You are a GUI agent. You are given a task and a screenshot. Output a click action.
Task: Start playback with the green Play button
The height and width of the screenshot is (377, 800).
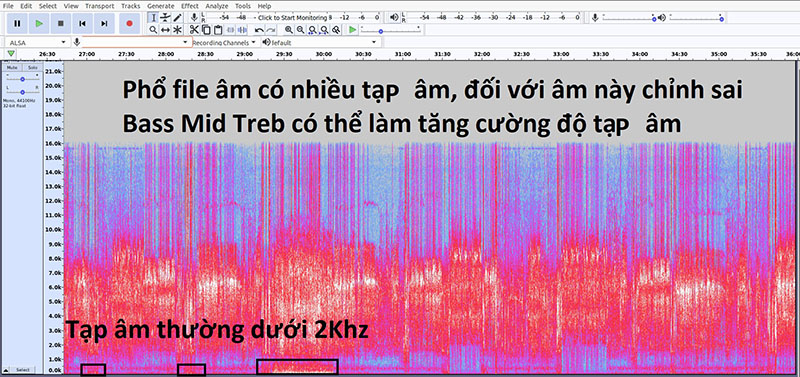[x=39, y=23]
